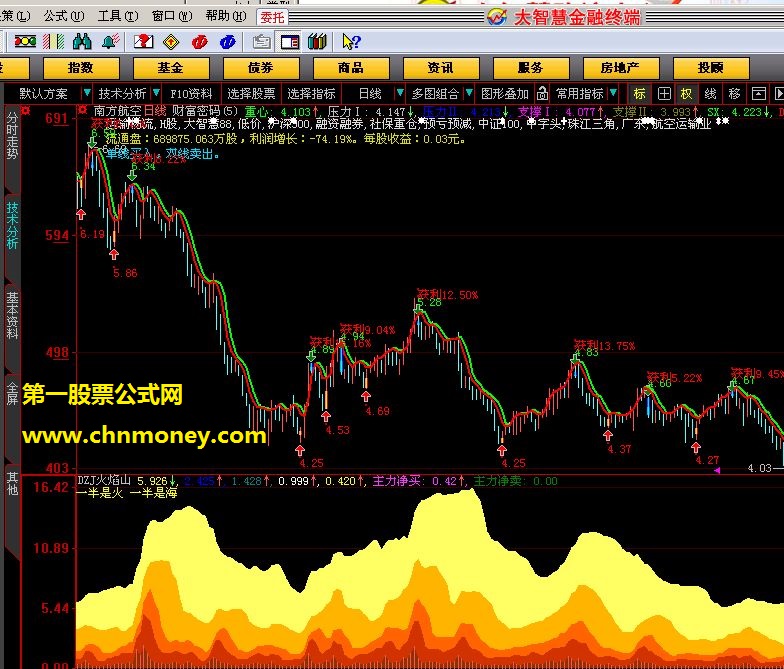Click the yellow diamond up-arrow icon

(172, 42)
